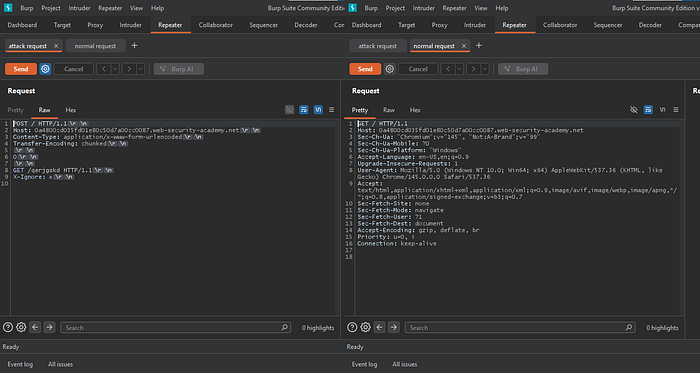Click the search magnifier icon in left window
Image resolution: width=700 pixels, height=373 pixels.
coord(284,327)
